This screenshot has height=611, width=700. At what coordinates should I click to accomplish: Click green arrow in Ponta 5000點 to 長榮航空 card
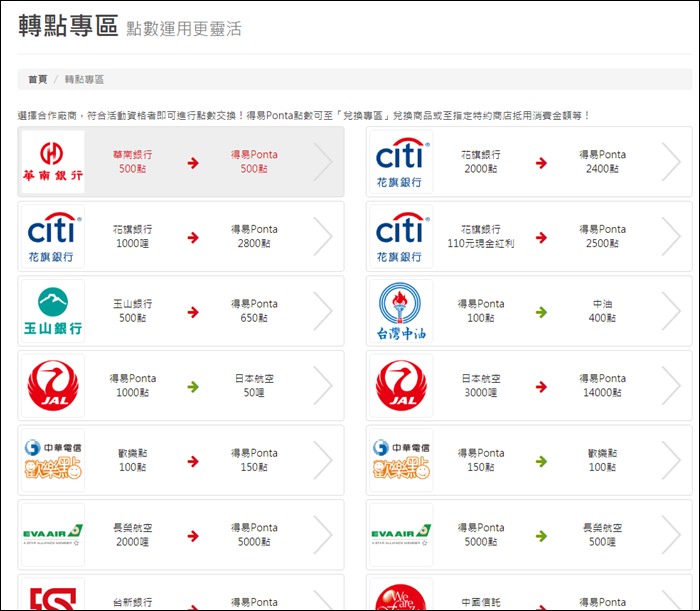coord(541,536)
